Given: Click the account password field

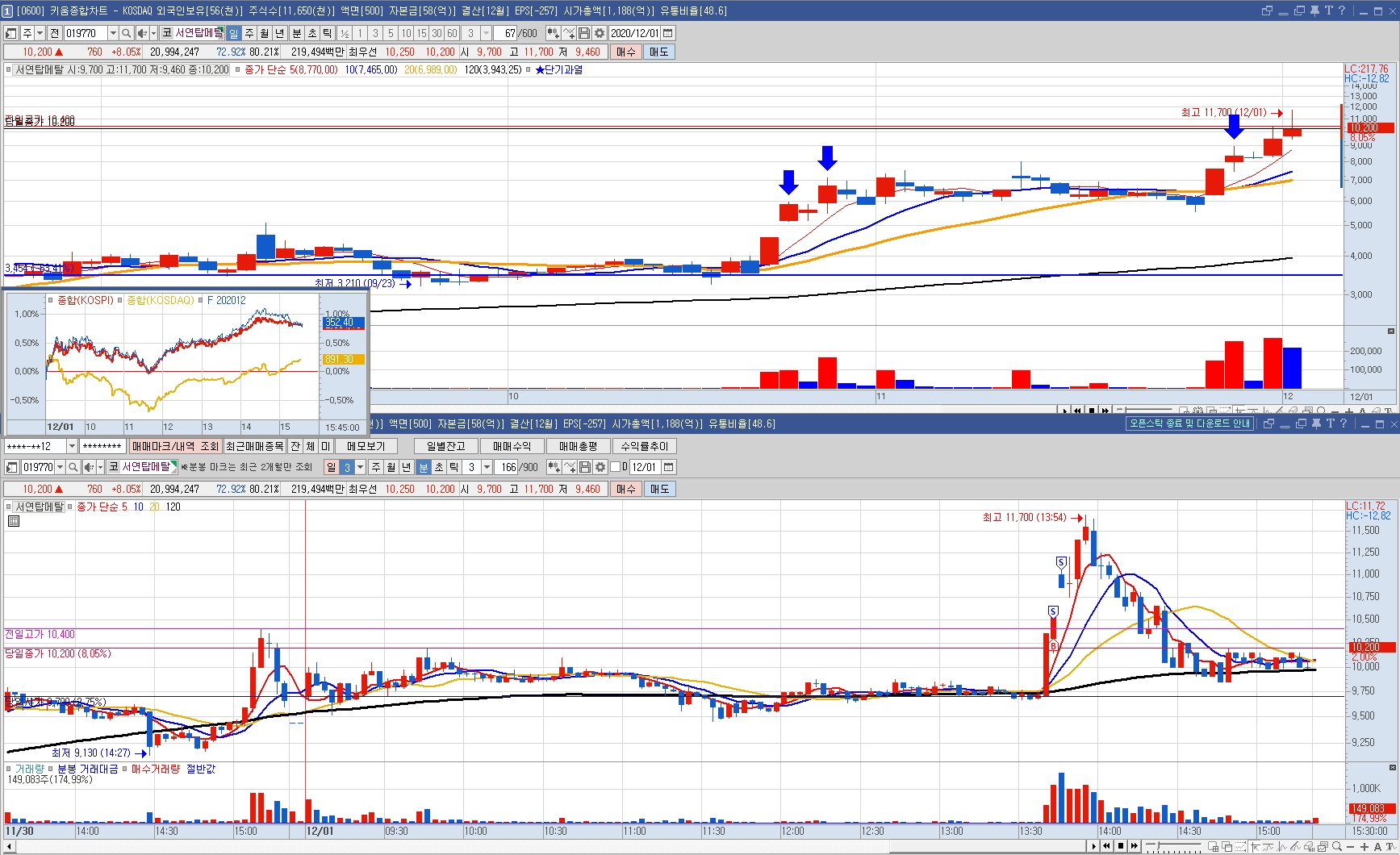Looking at the screenshot, I should coord(102,446).
